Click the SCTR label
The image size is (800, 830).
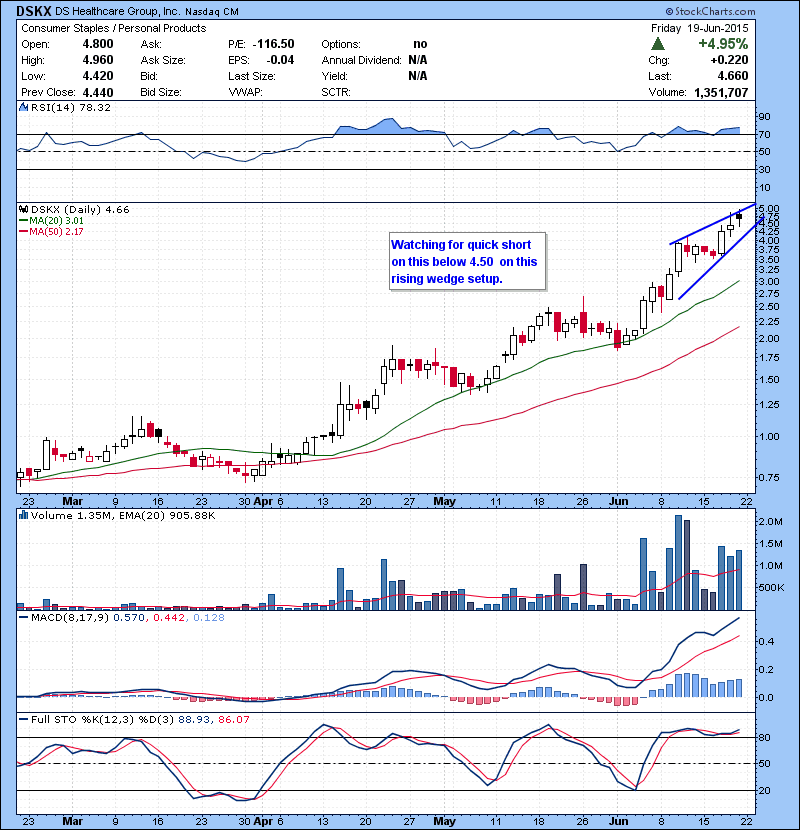336,92
